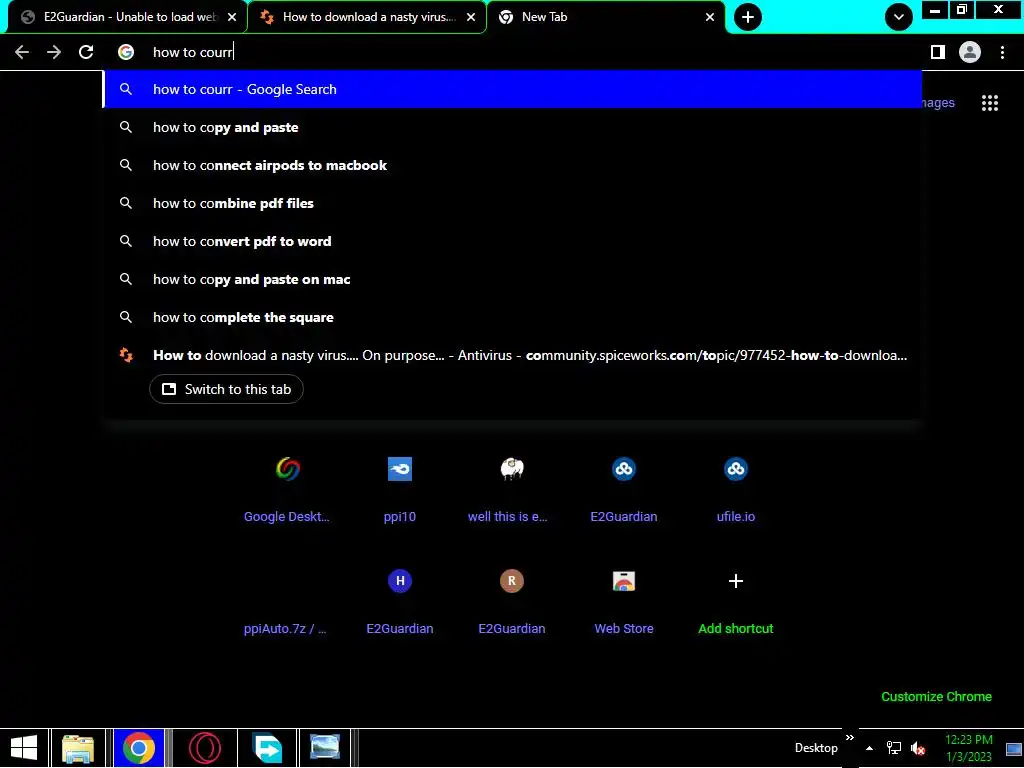Open the profile avatar icon

pos(970,52)
